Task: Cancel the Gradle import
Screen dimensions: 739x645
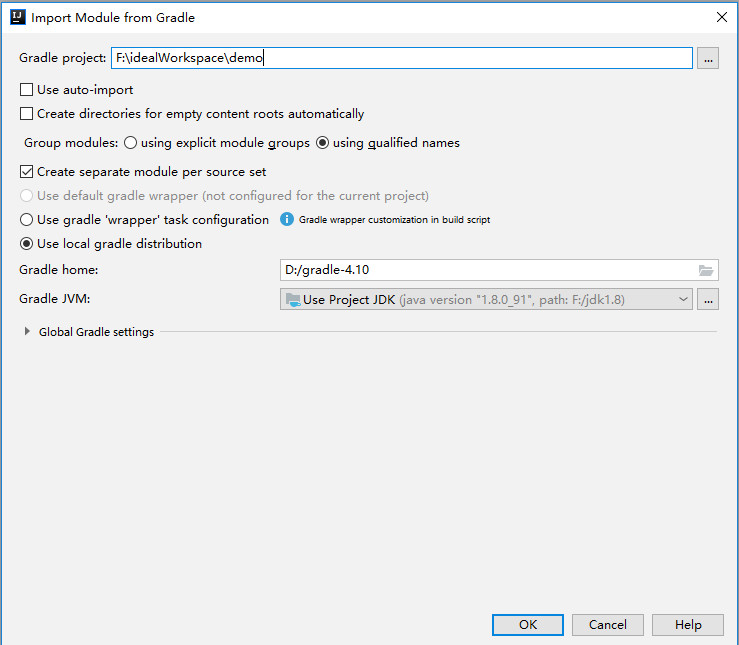Action: (608, 625)
